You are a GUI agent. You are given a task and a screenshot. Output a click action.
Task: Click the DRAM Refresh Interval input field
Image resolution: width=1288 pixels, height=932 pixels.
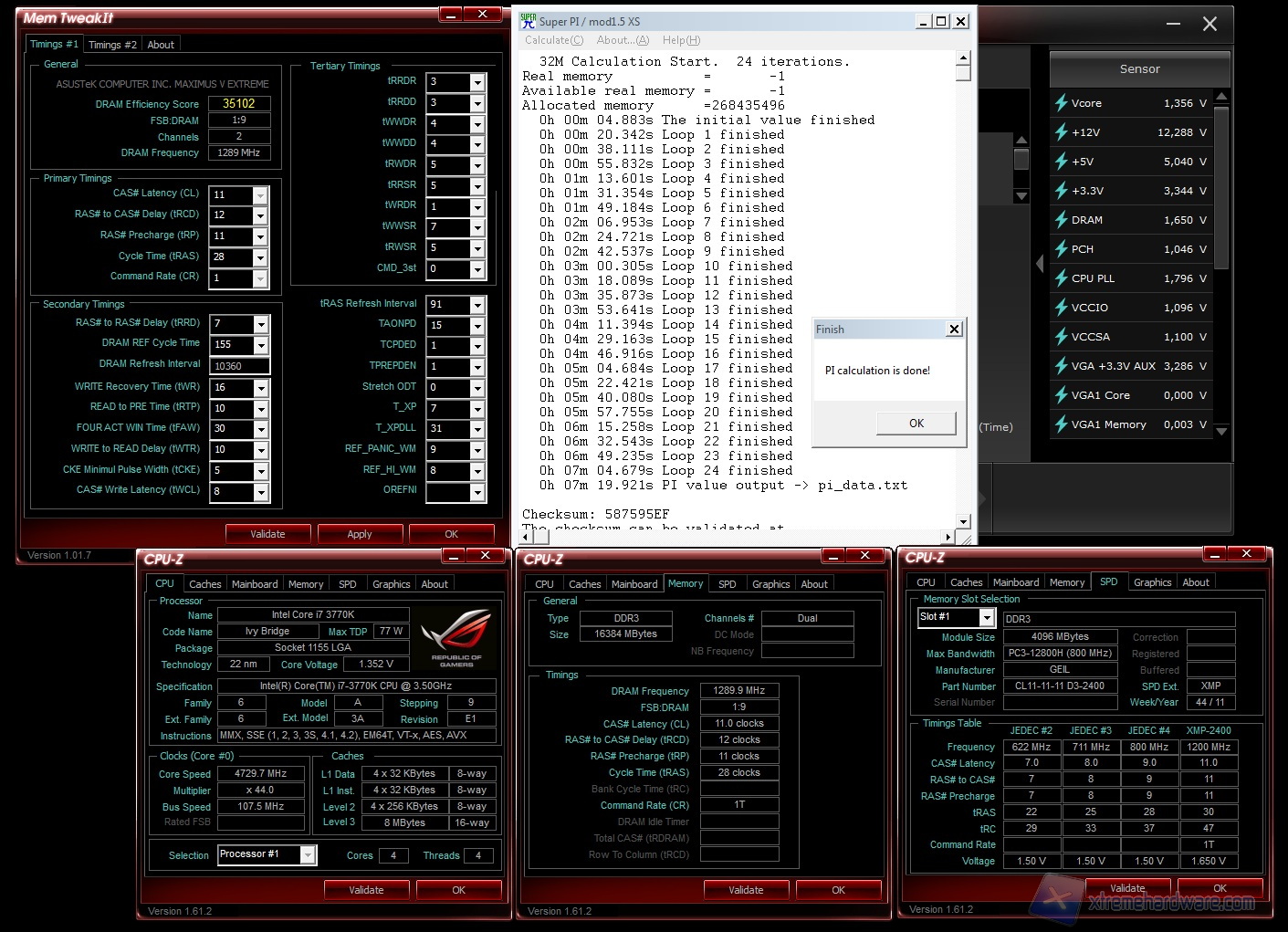[239, 366]
